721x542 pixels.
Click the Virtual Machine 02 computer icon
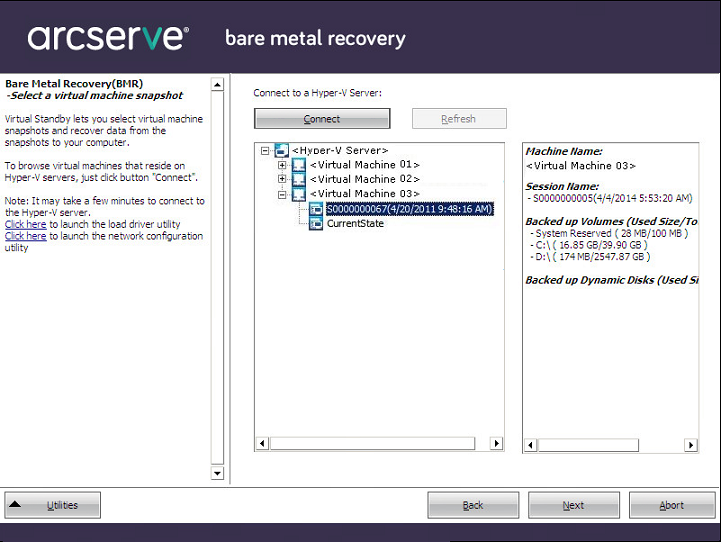pos(298,180)
